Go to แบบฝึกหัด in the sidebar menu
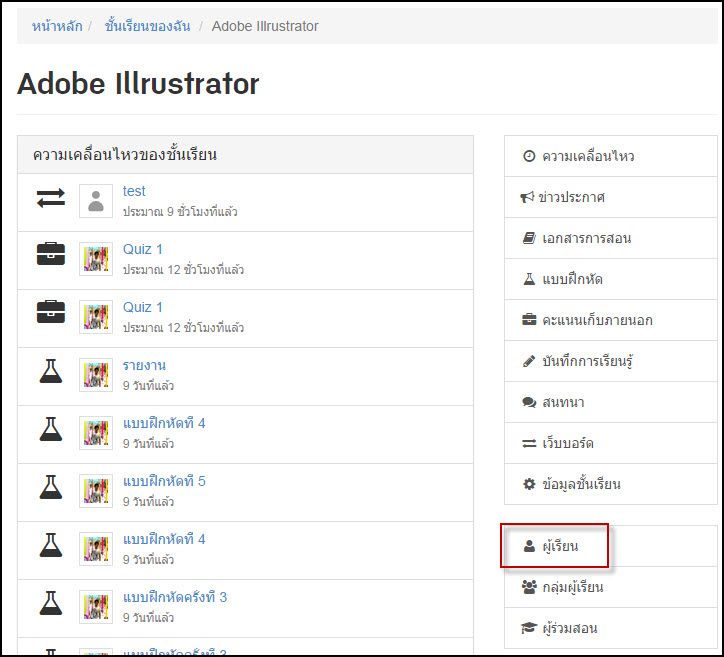 (610, 279)
